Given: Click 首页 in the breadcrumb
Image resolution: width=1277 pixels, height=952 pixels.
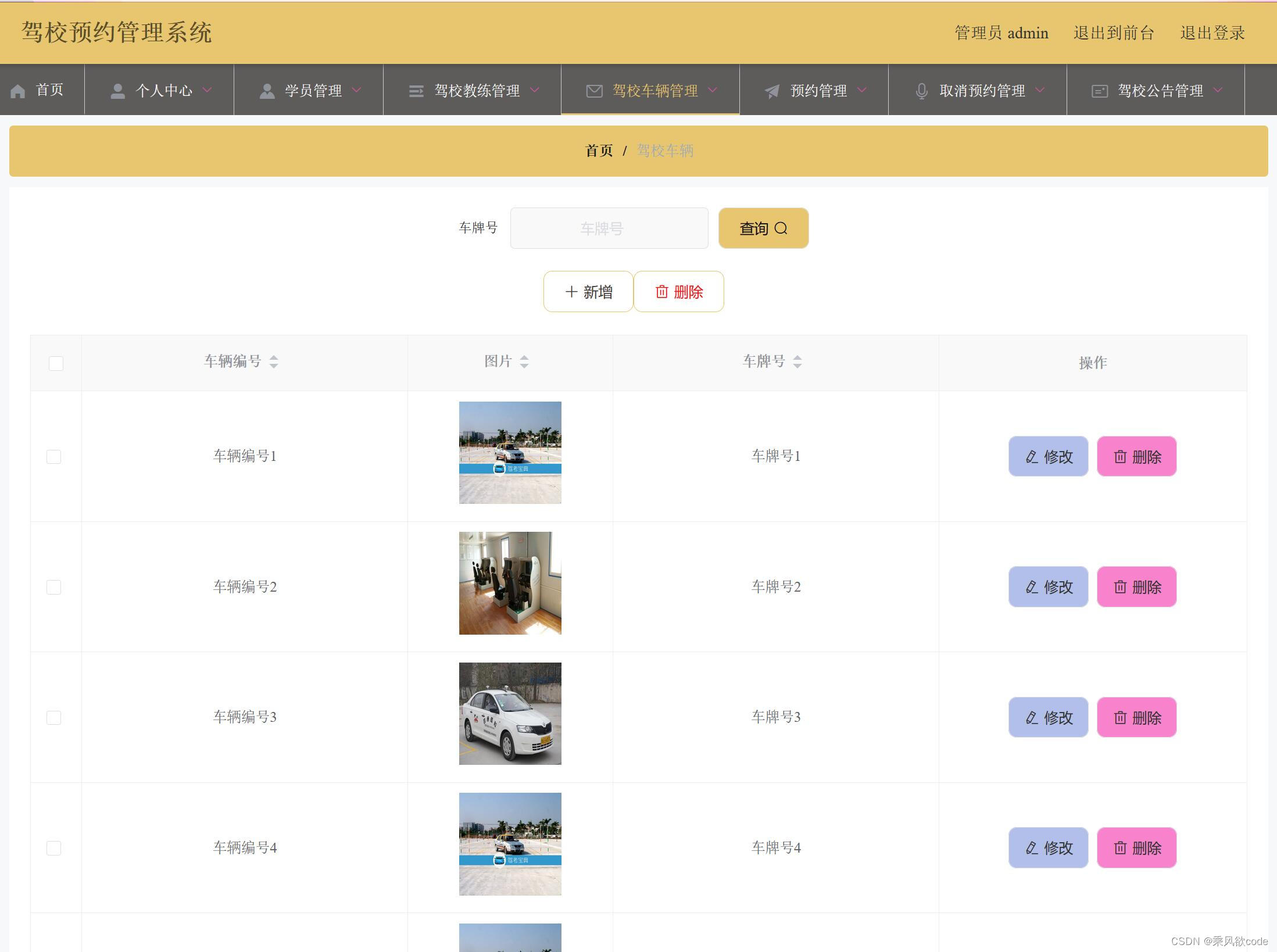Looking at the screenshot, I should point(599,151).
